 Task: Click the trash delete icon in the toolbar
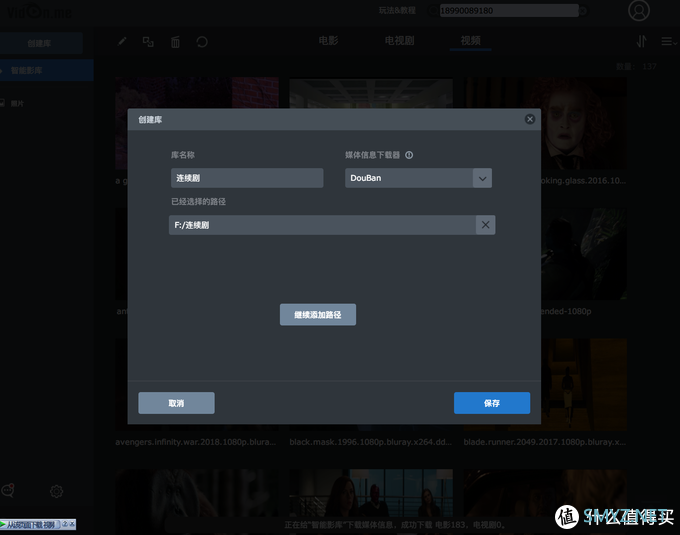(175, 42)
